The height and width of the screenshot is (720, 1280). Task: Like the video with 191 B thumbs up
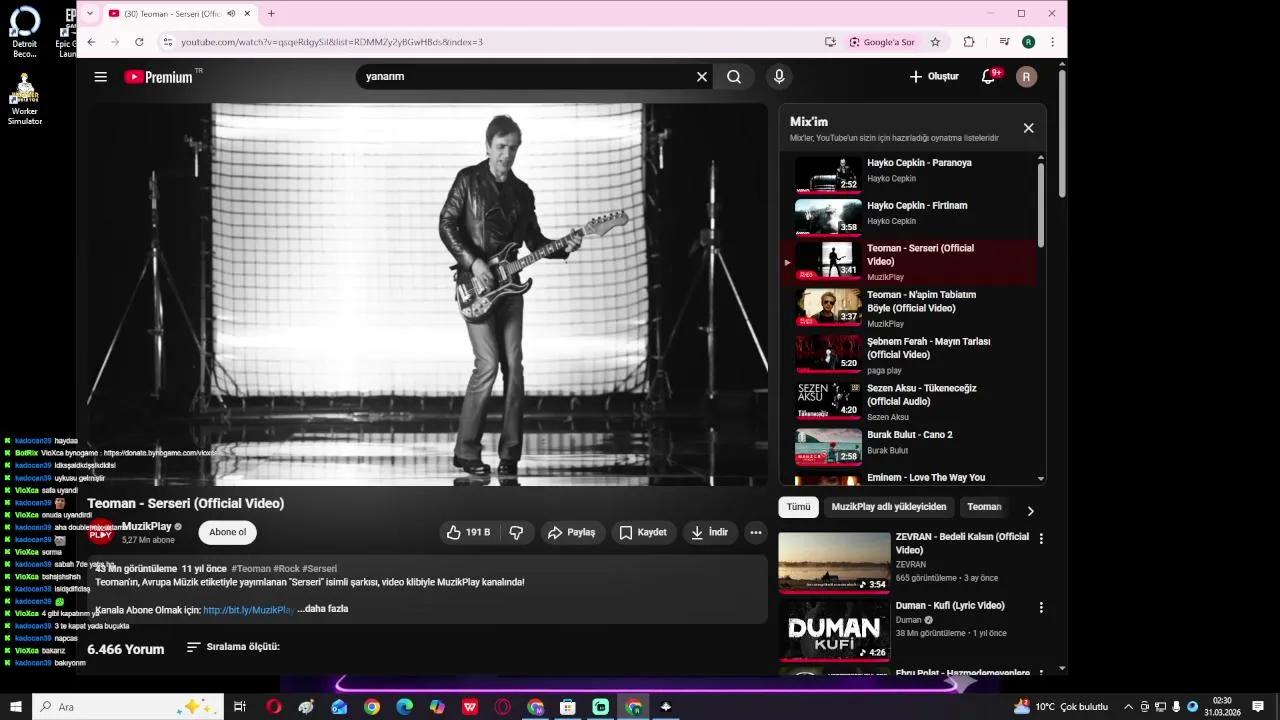[x=469, y=532]
